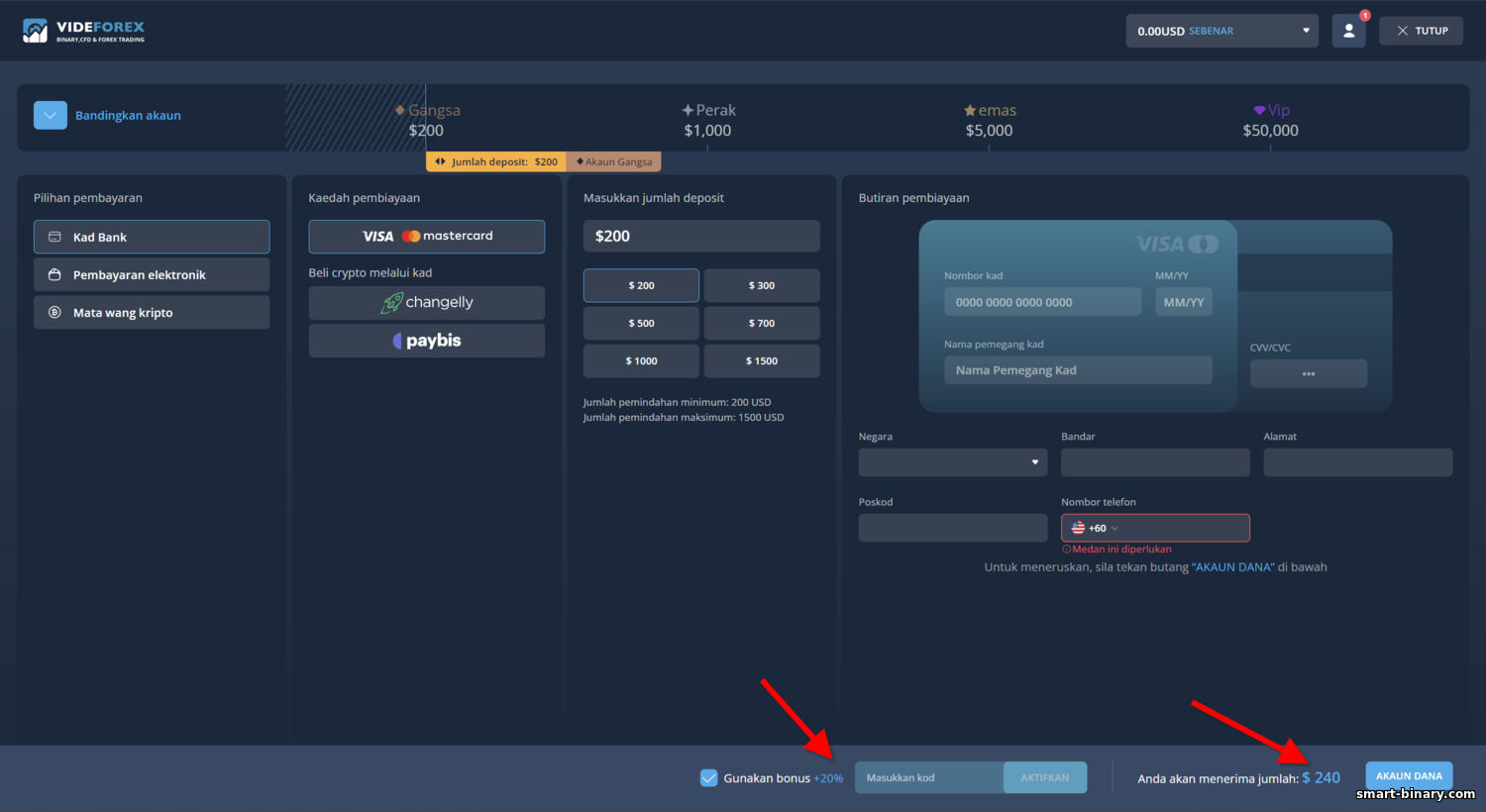
Task: Click the Nombor kad input field
Action: (1042, 302)
